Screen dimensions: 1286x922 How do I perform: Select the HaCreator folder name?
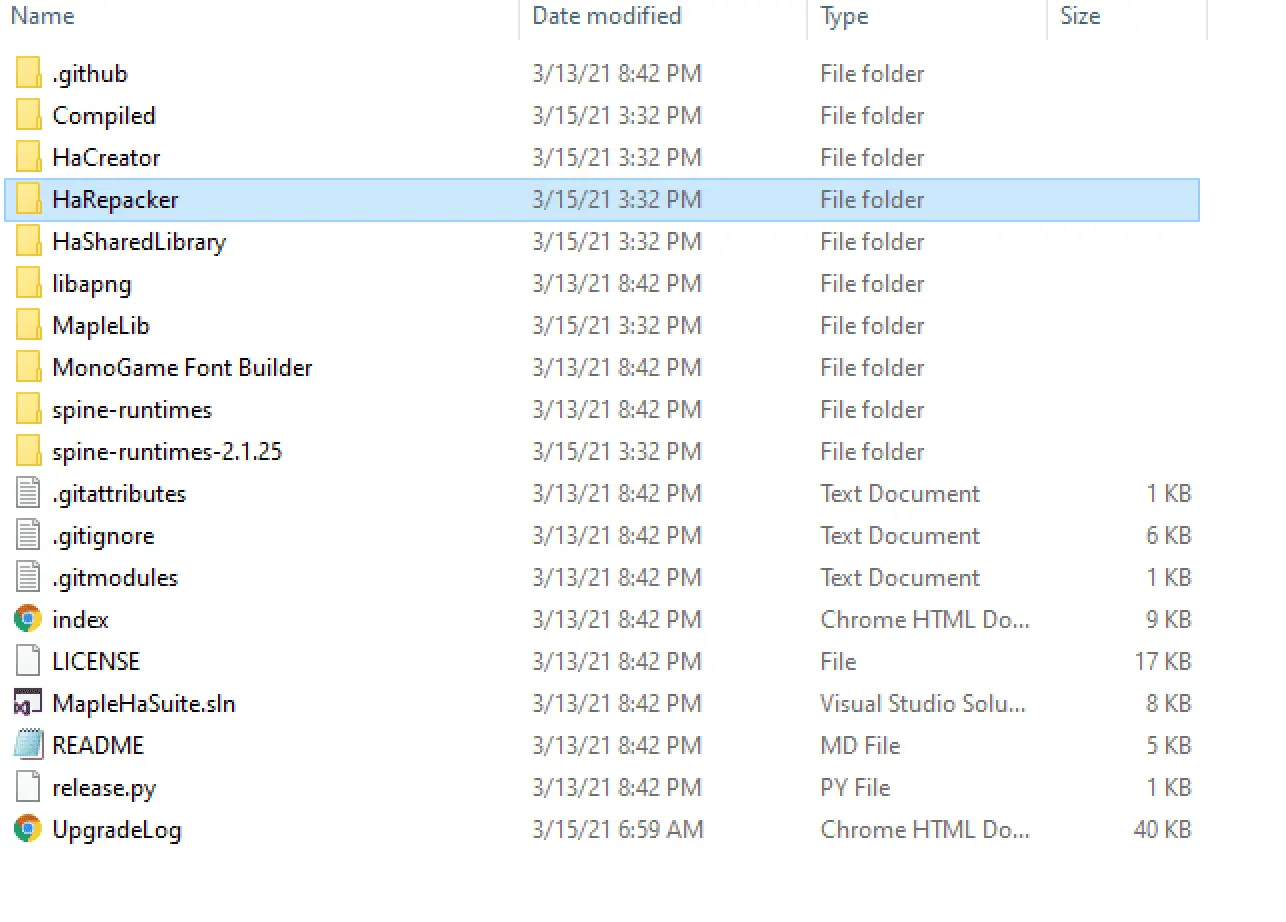coord(106,158)
